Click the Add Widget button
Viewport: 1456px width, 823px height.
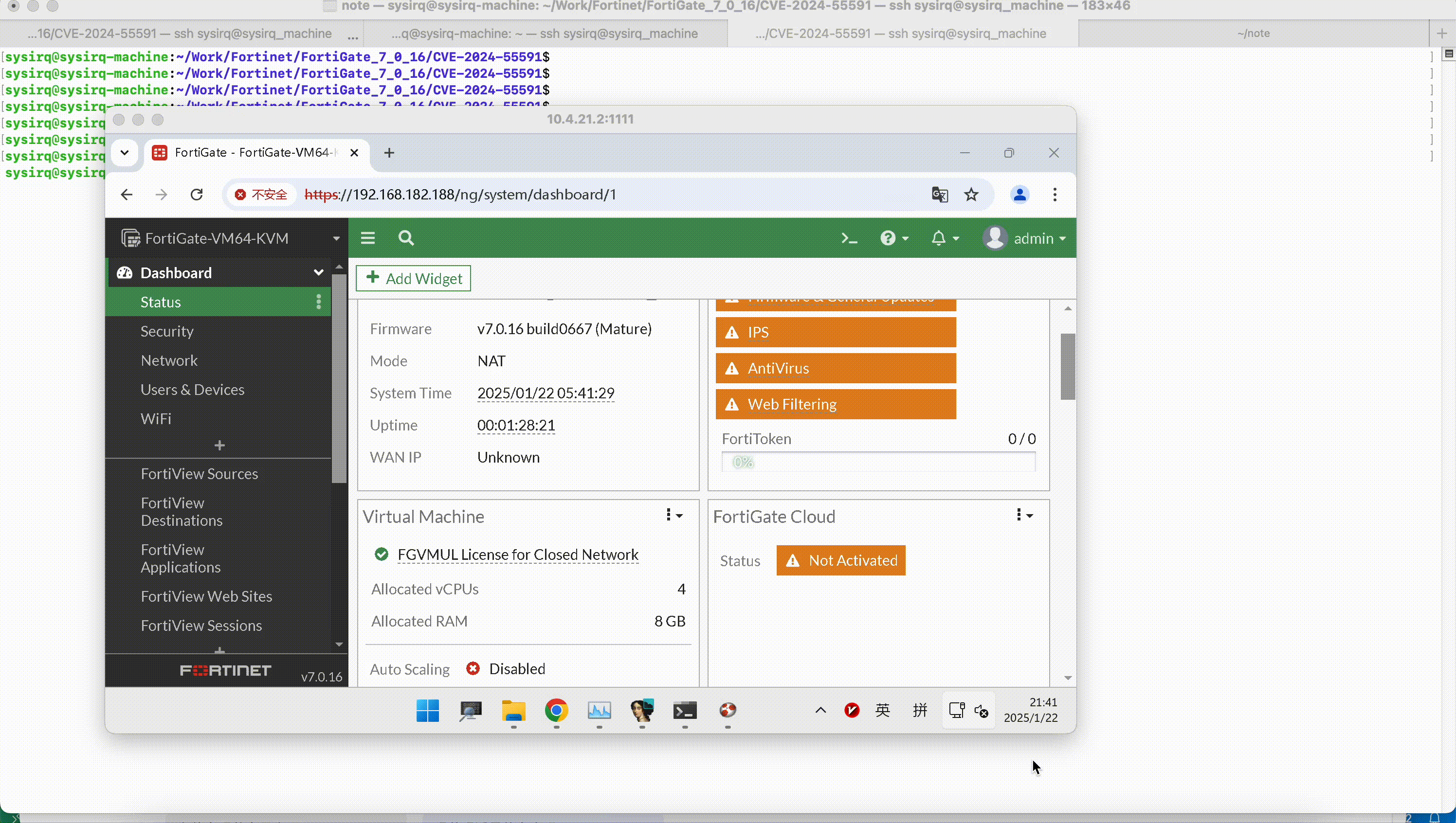click(413, 279)
